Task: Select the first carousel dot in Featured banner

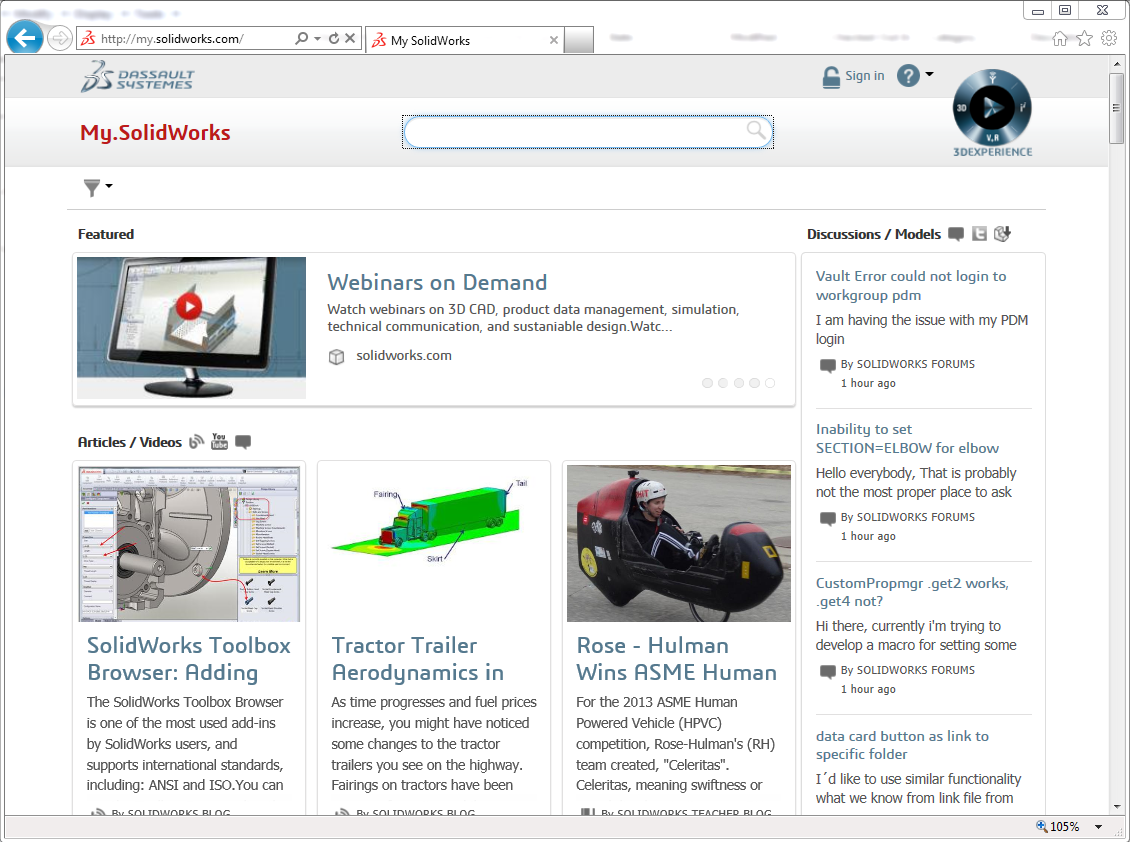Action: [708, 383]
